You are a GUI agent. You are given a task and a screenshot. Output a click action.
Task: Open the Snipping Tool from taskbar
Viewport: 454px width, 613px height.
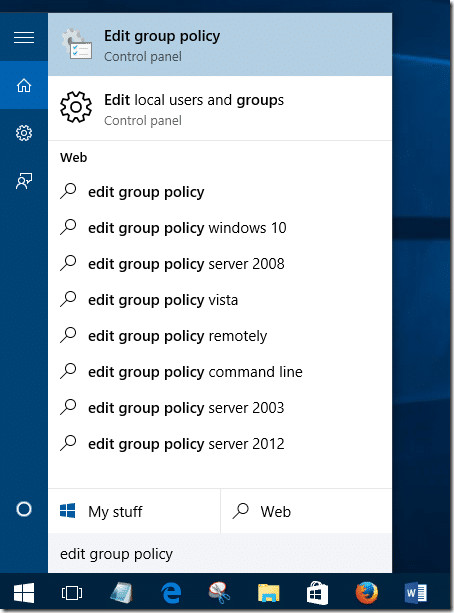[219, 593]
